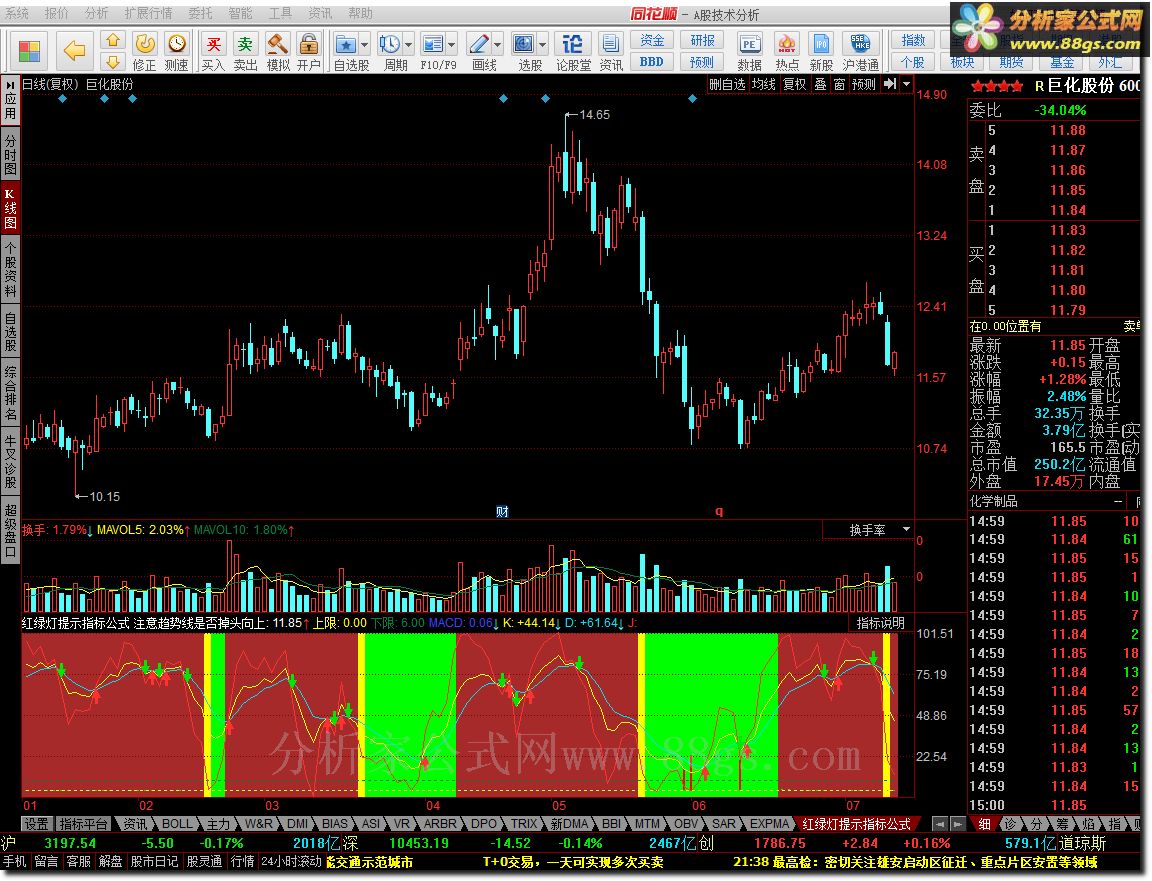Toggle the 复权 price adjustment option

click(x=794, y=84)
